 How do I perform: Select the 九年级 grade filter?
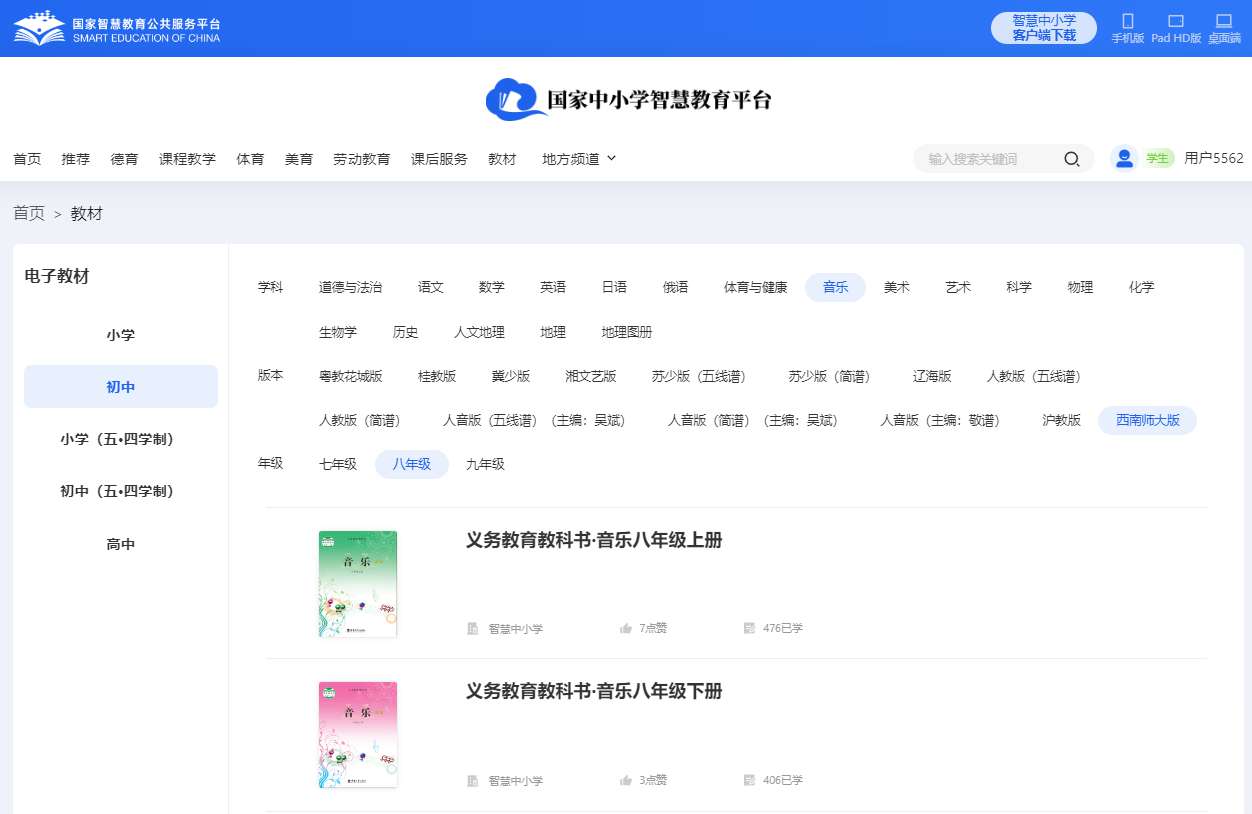coord(485,464)
